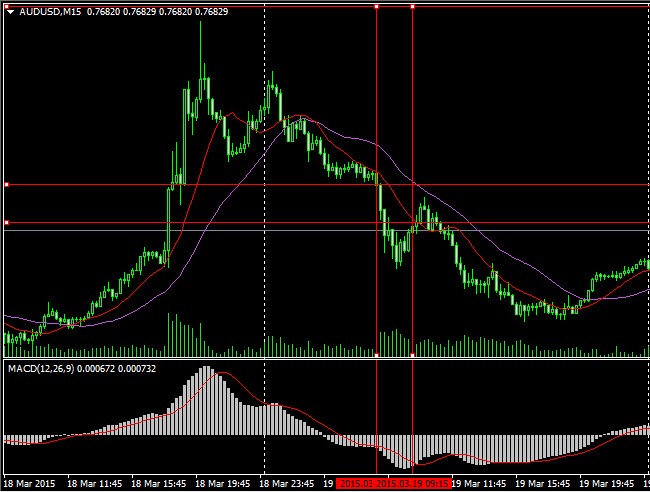Click the 18 Mar 11:45 time axis label

point(96,483)
